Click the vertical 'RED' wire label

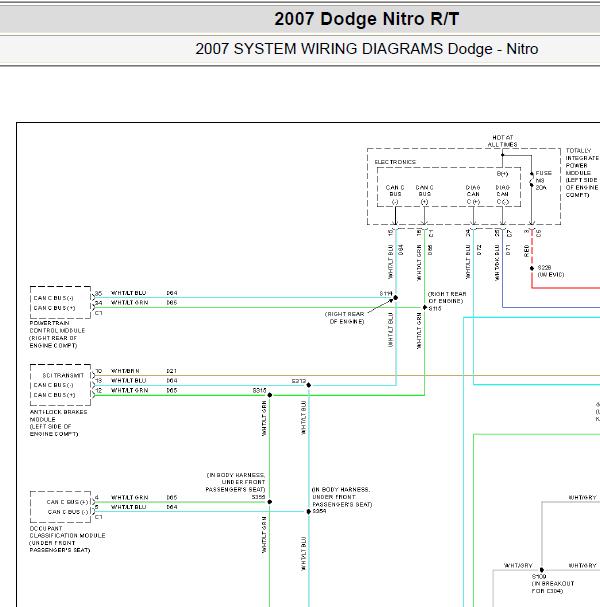pos(526,251)
